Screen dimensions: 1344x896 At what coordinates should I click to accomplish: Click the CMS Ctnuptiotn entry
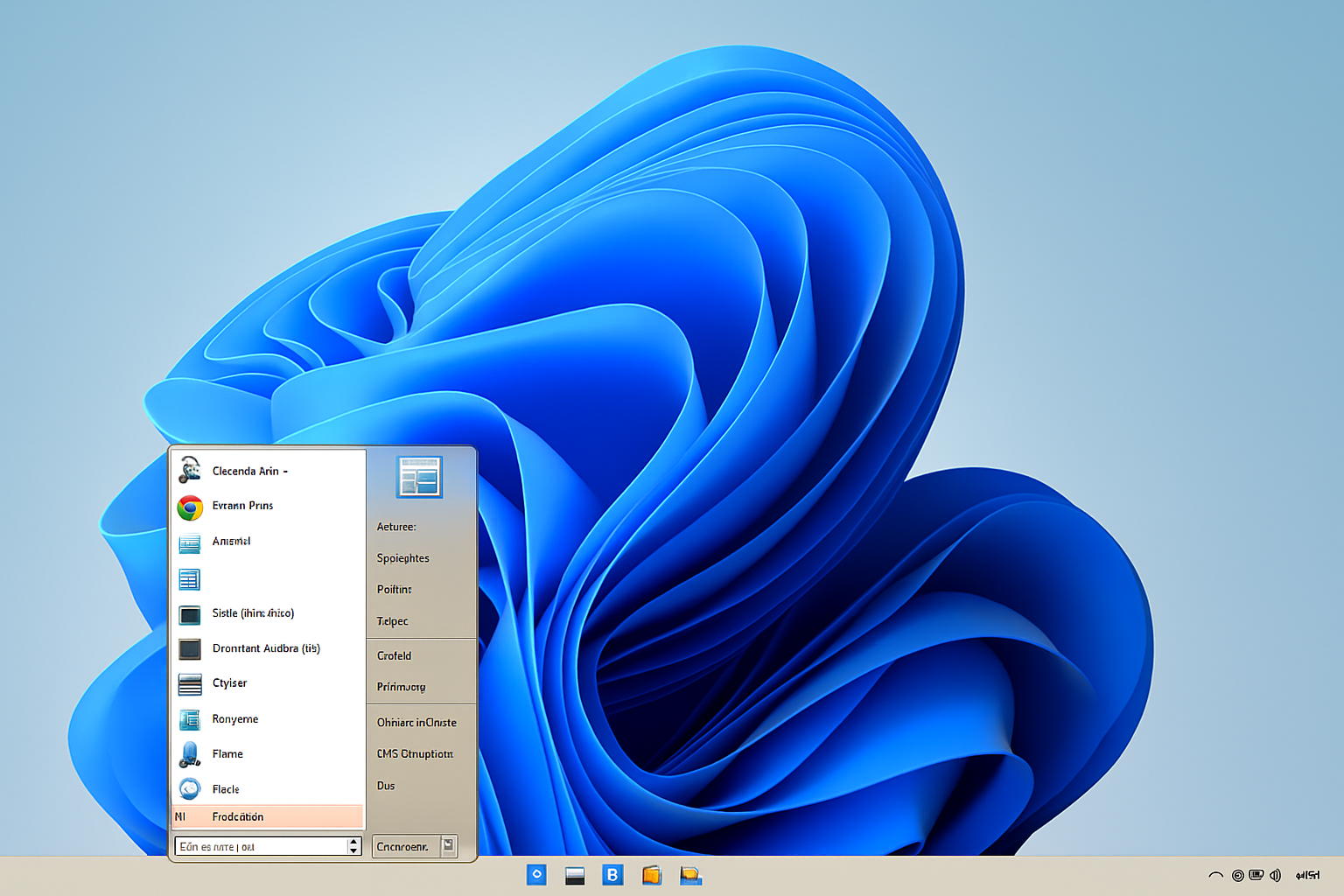click(415, 753)
